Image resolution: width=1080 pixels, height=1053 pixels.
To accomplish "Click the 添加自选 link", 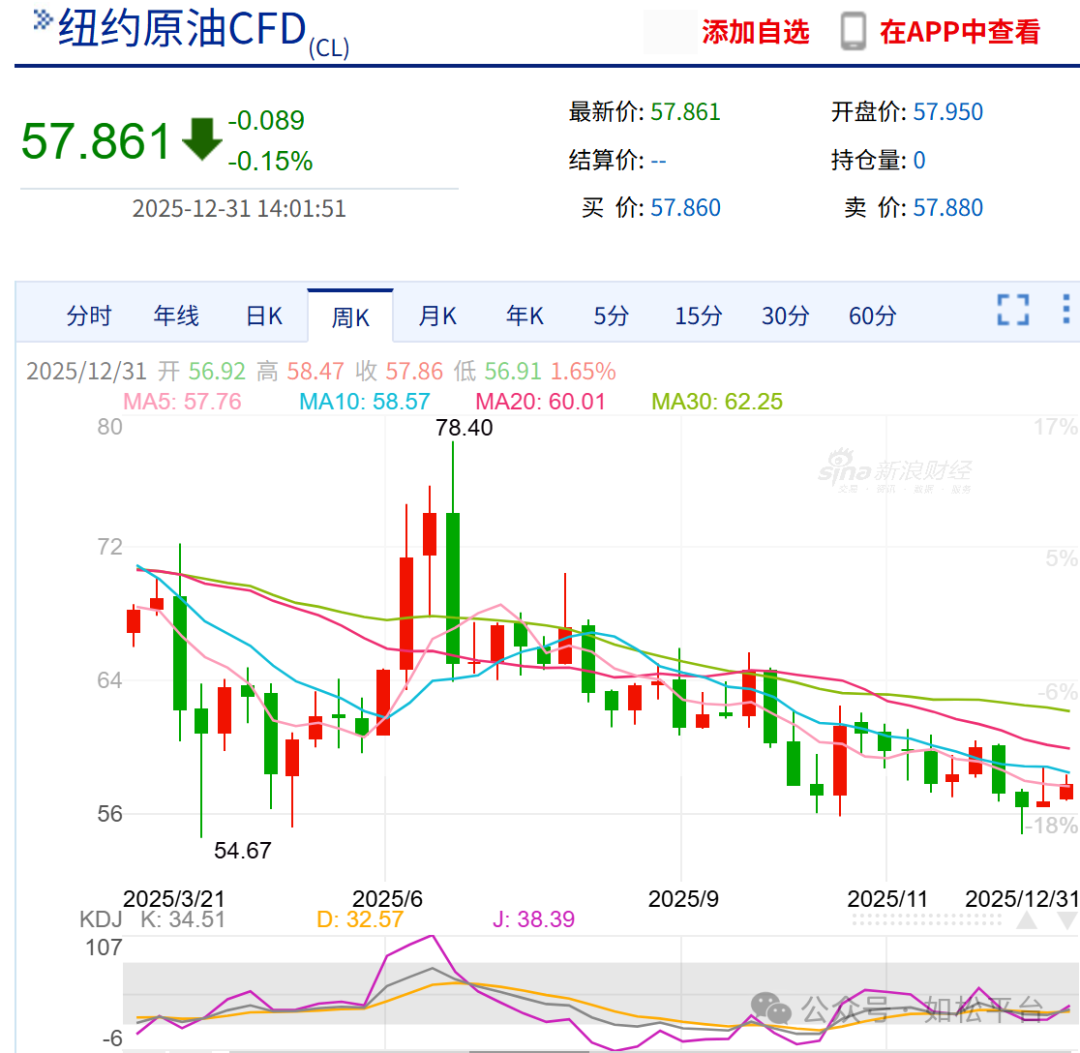I will (756, 32).
